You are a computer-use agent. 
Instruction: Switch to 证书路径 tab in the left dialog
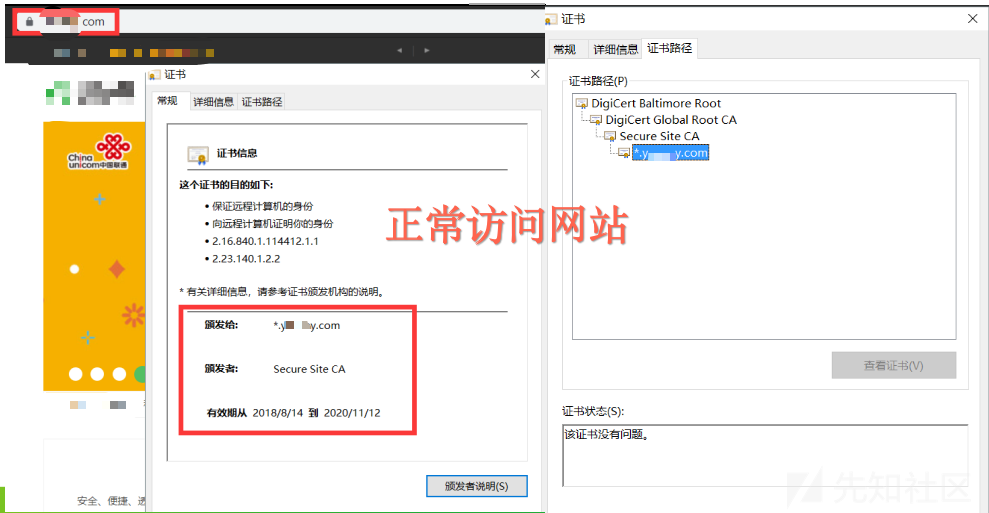point(262,101)
